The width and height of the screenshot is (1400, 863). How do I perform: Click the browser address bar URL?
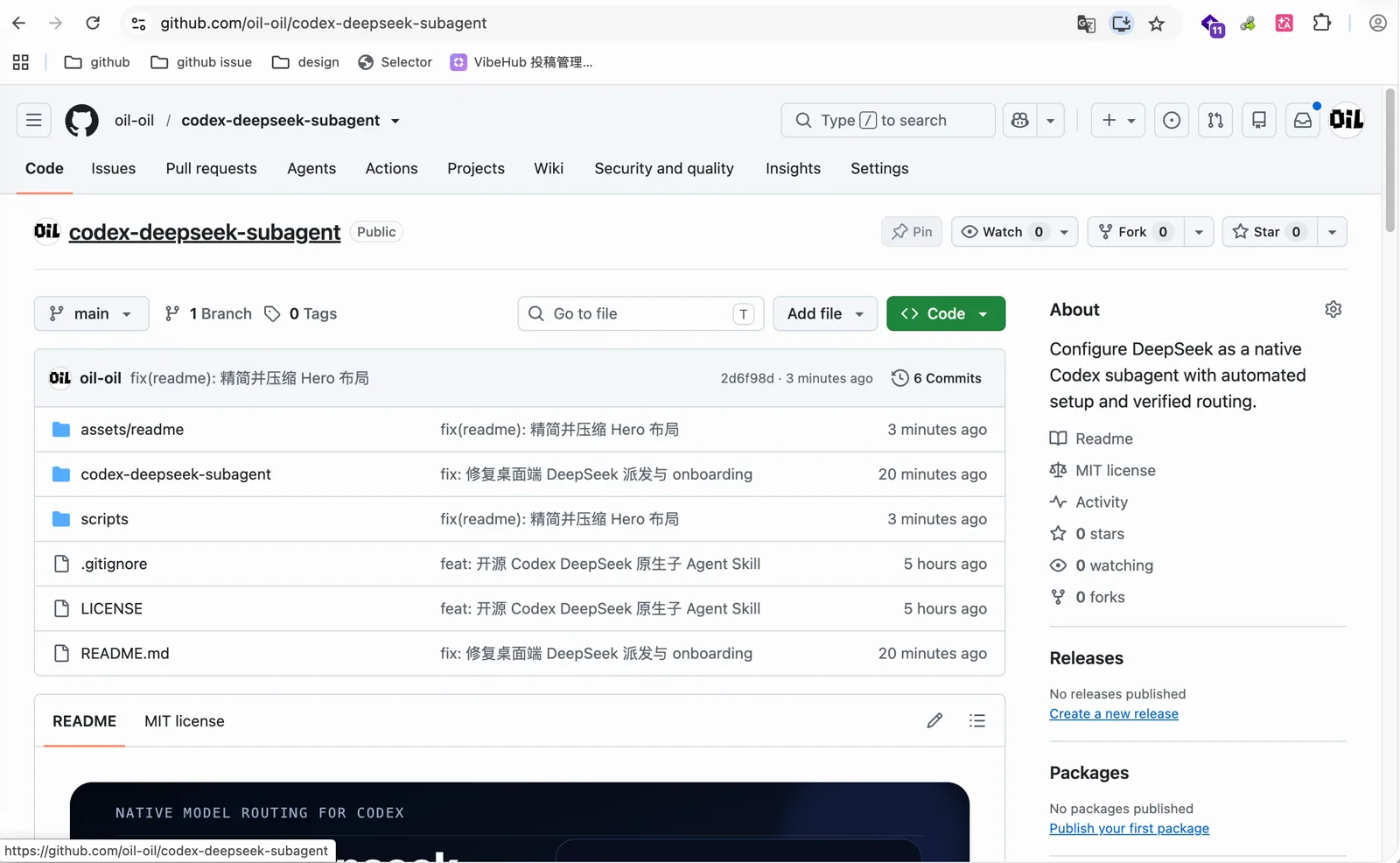pyautogui.click(x=324, y=24)
